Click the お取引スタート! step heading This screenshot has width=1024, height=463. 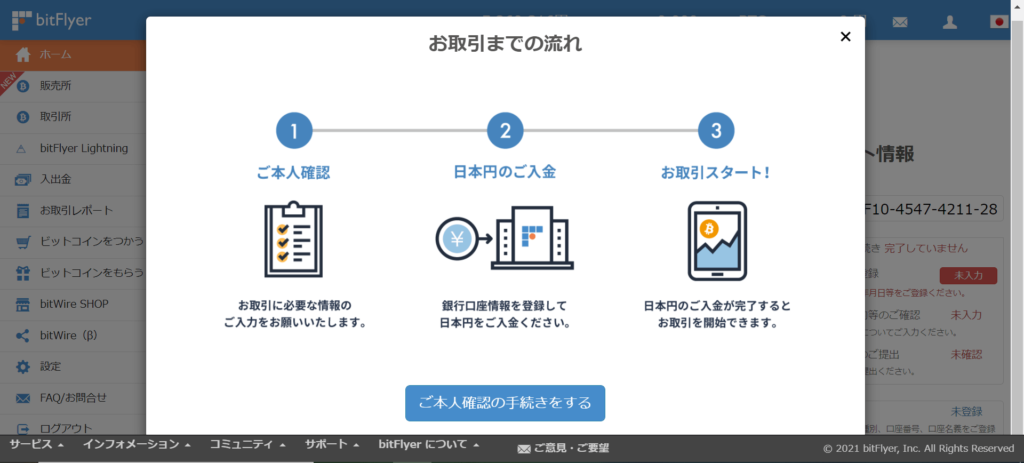click(716, 173)
